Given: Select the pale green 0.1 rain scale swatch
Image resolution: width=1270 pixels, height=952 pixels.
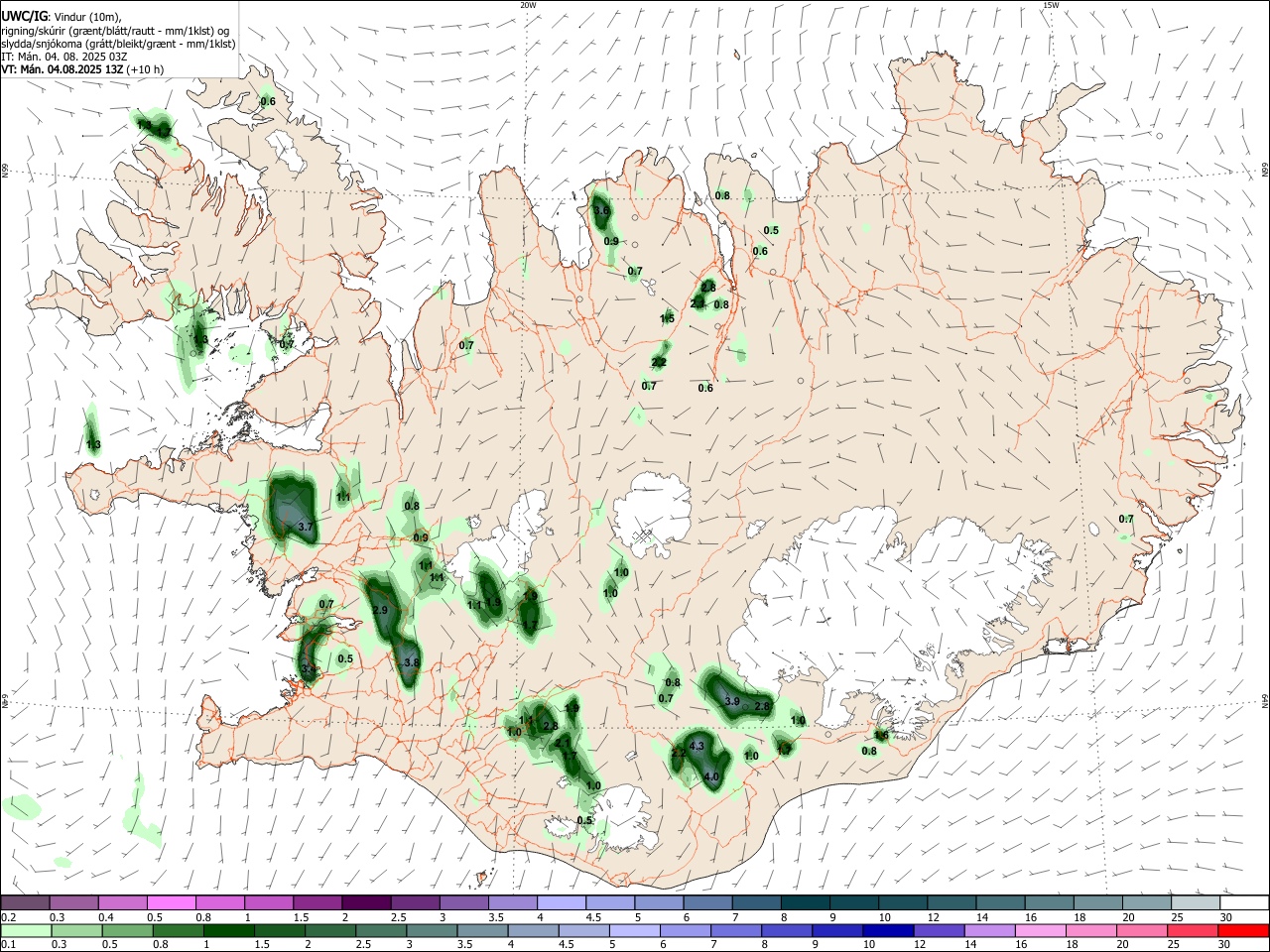Looking at the screenshot, I should 25,930.
